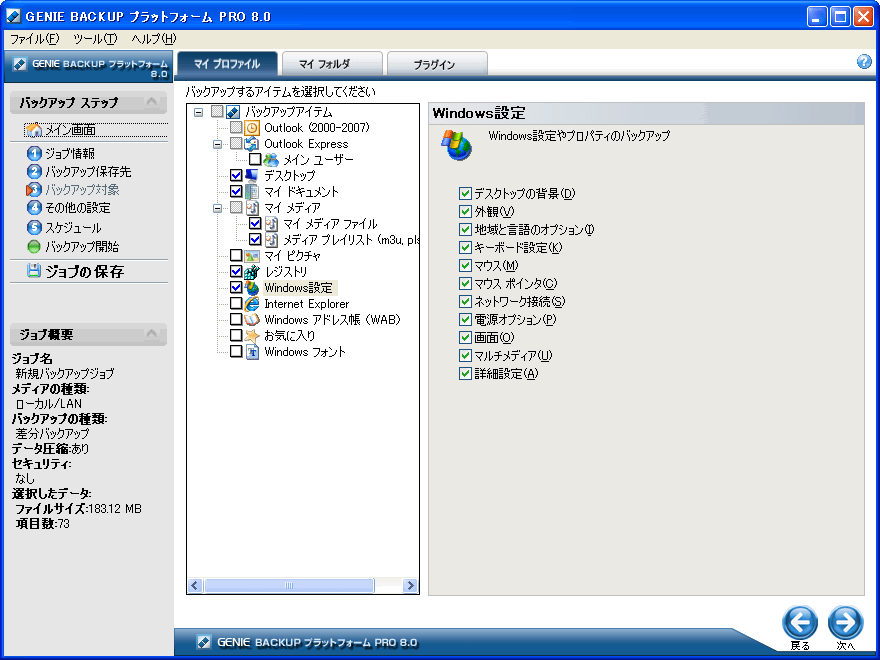Open the ヘルプ(H) menu

[153, 39]
